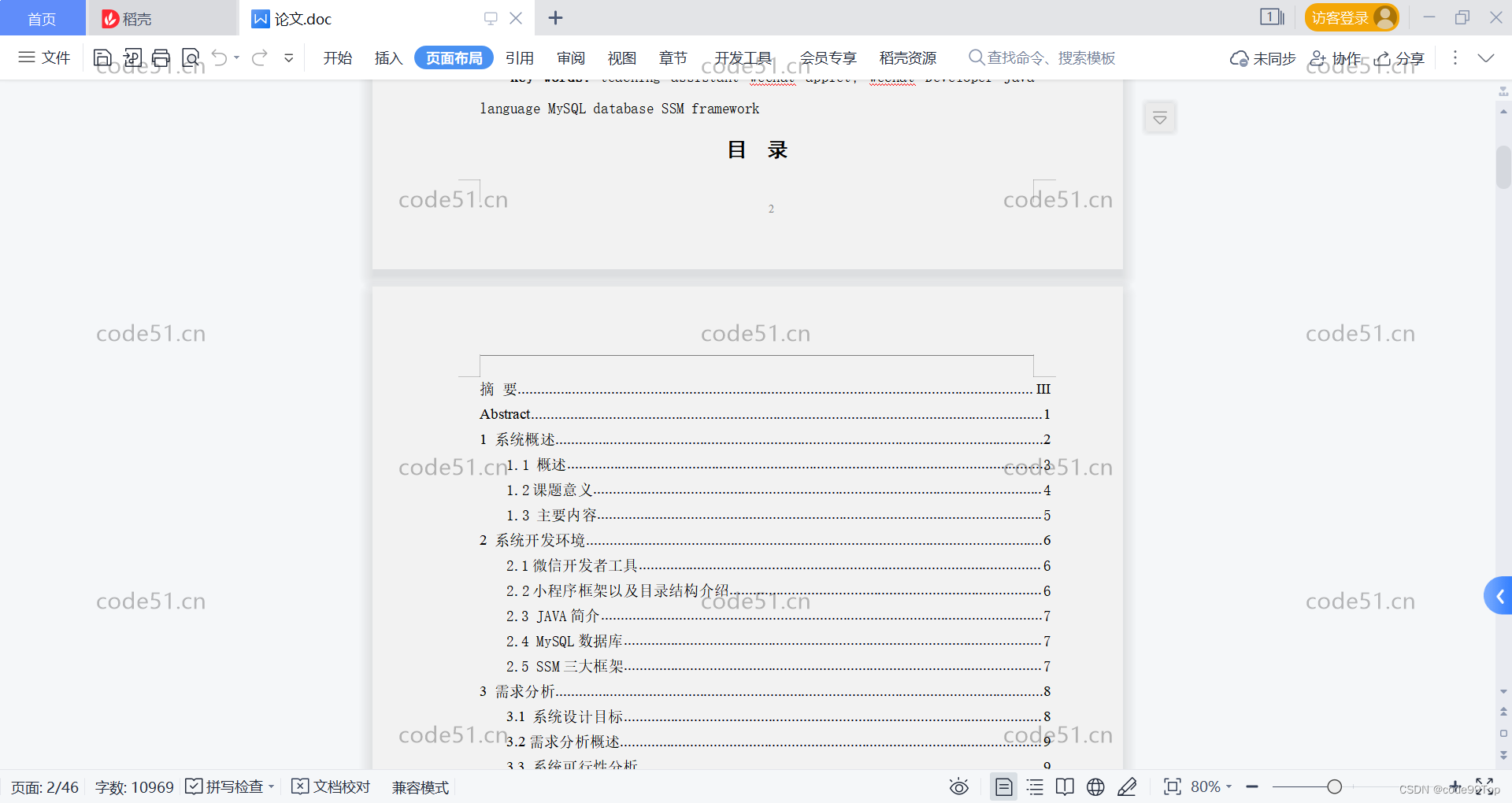Click TOC entry Abstract
This screenshot has height=803, width=1512.
click(765, 414)
